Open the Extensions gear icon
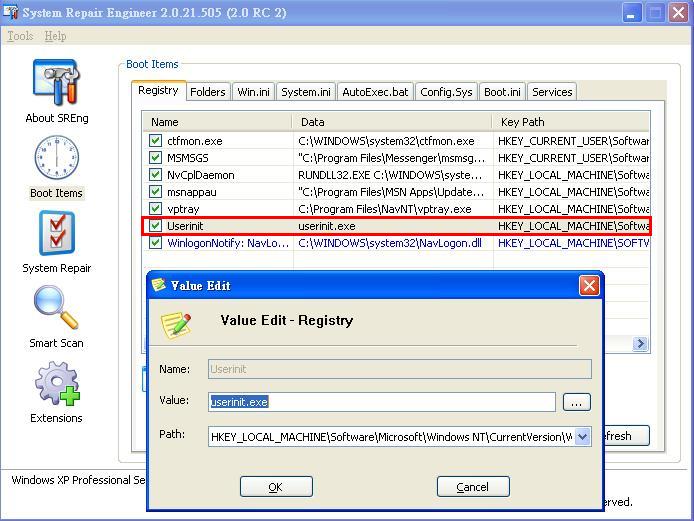This screenshot has width=694, height=521. click(x=58, y=383)
